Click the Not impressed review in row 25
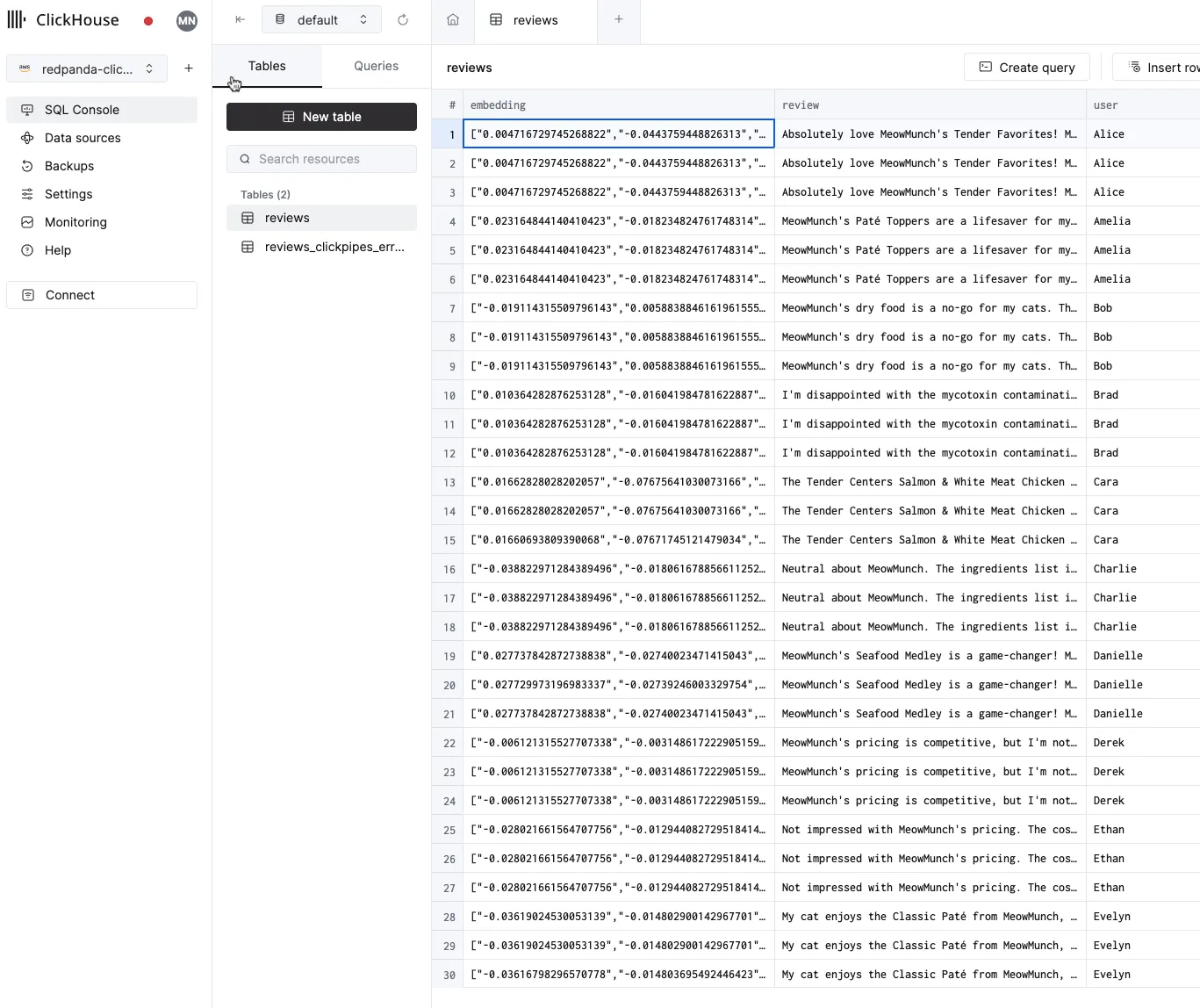 [x=930, y=830]
